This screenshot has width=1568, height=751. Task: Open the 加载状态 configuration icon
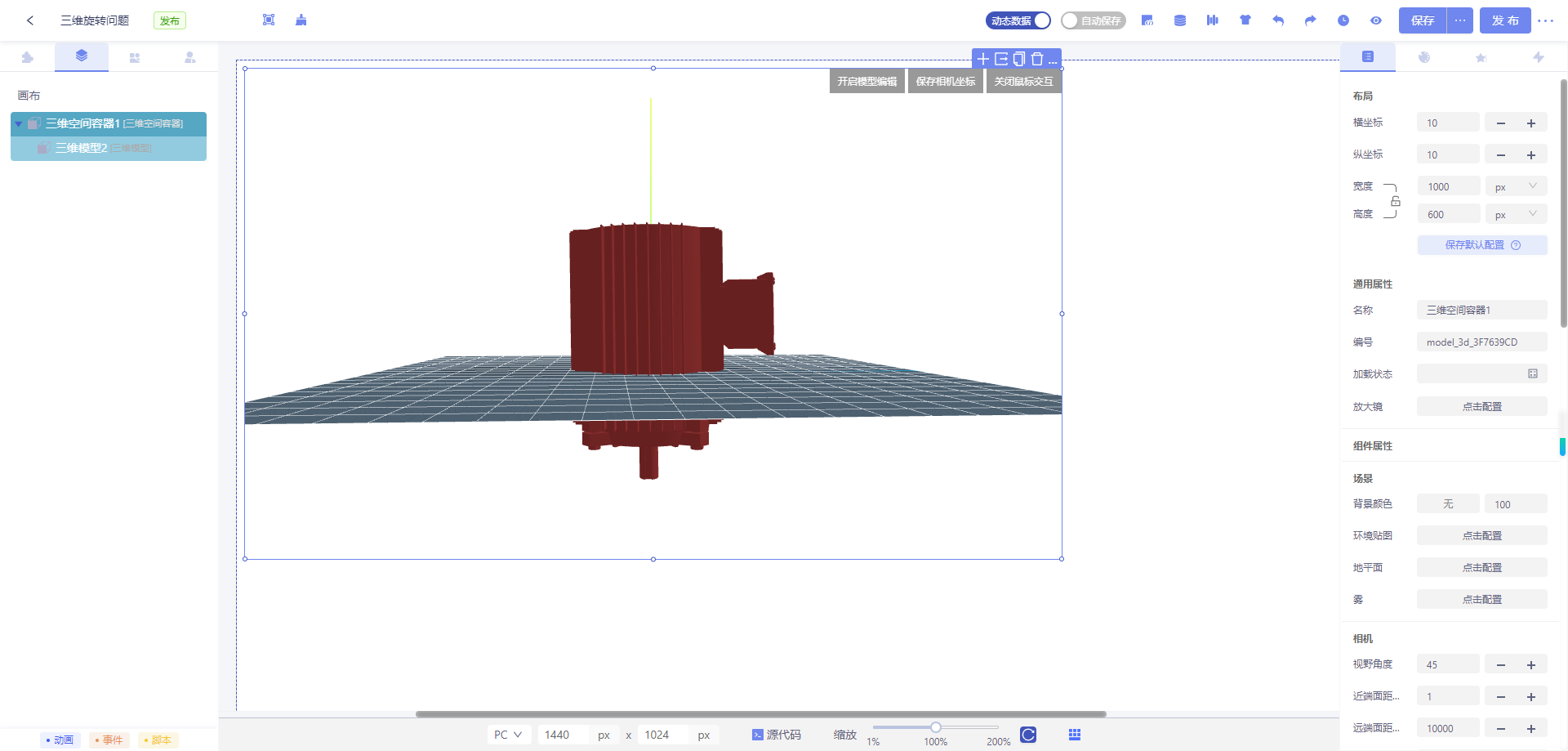point(1533,373)
